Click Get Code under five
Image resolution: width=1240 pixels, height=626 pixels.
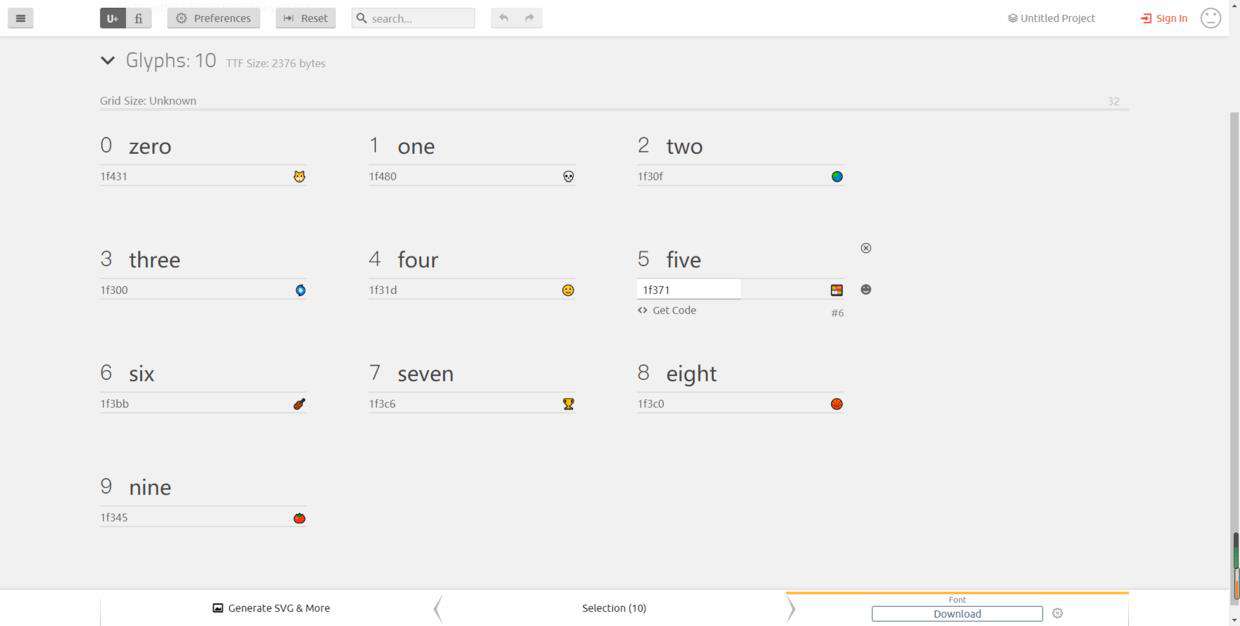click(667, 311)
